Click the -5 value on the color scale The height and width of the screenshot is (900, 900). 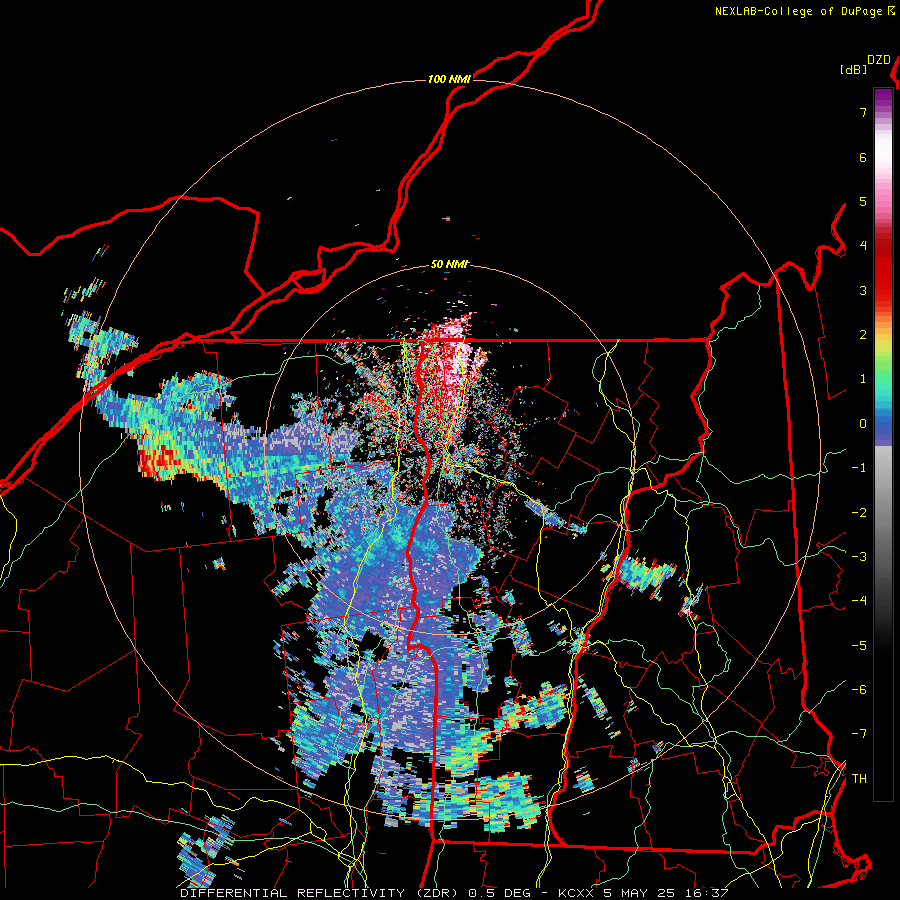coord(859,646)
